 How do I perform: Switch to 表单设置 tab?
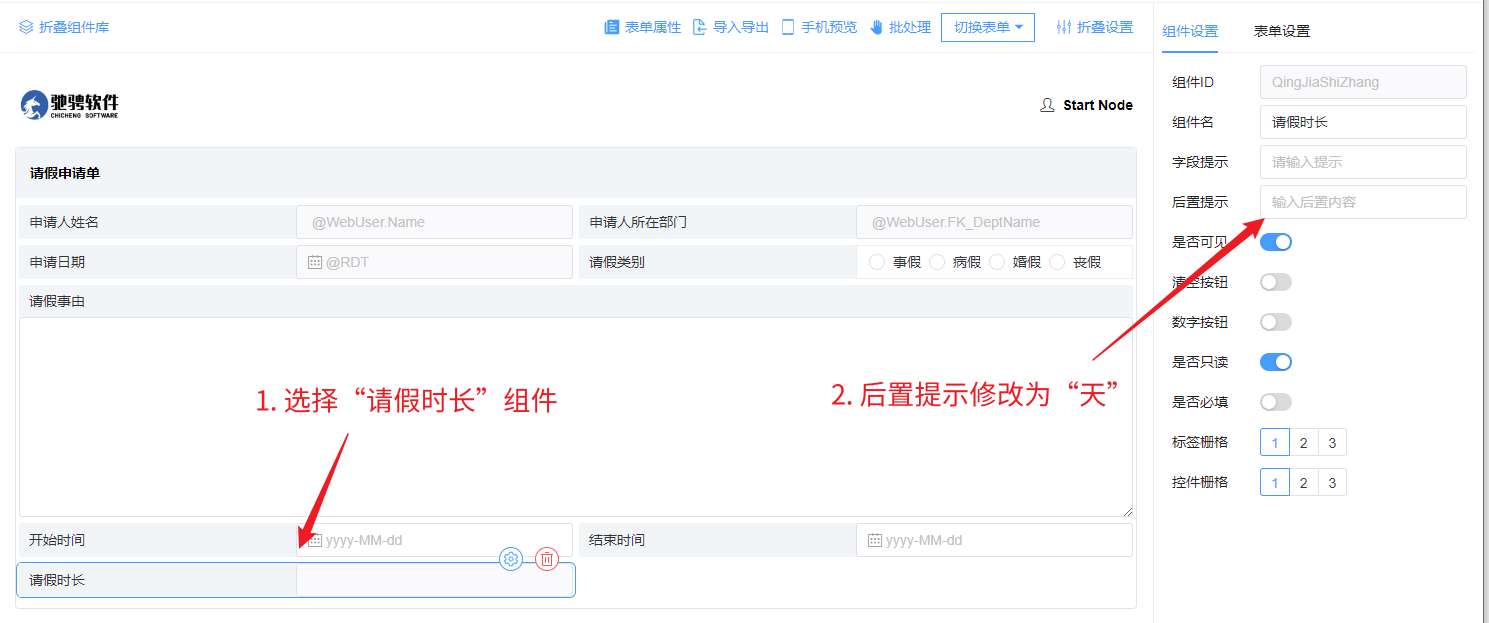click(x=1282, y=31)
